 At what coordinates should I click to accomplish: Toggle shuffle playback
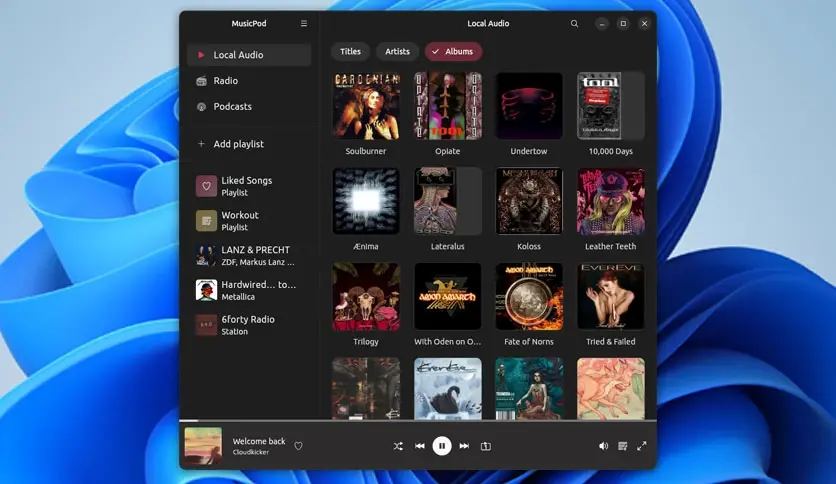click(x=398, y=446)
